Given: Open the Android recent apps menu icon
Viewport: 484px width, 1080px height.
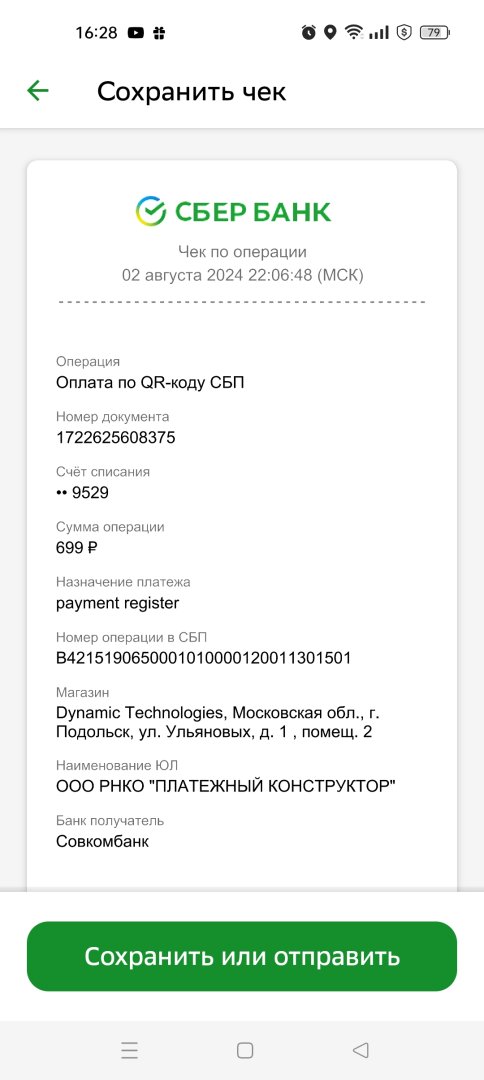Looking at the screenshot, I should point(129,1050).
